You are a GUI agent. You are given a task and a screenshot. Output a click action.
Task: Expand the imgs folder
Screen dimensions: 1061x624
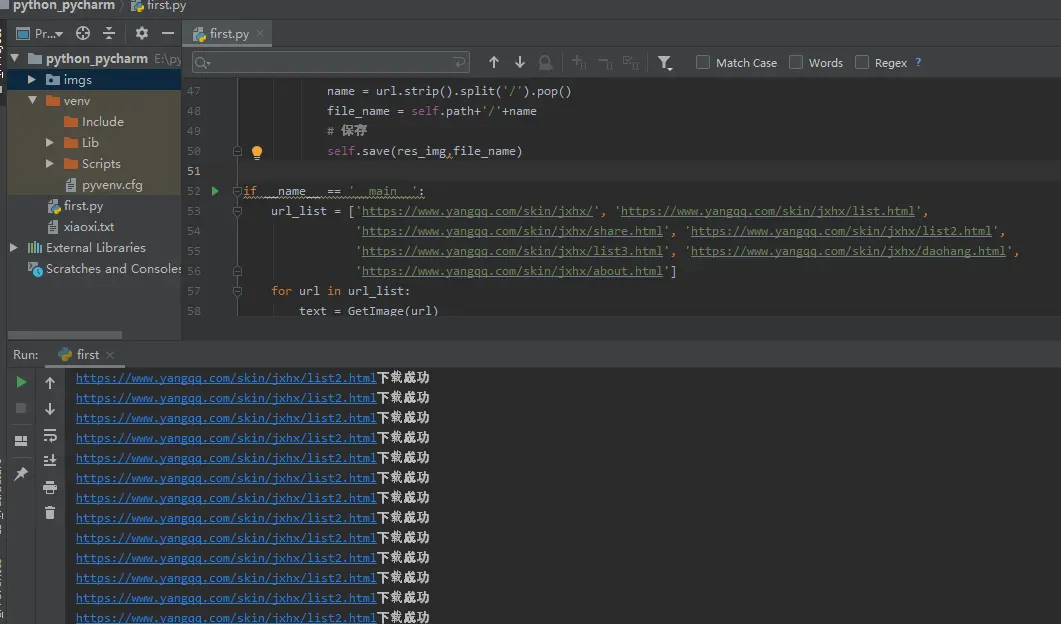coord(32,80)
